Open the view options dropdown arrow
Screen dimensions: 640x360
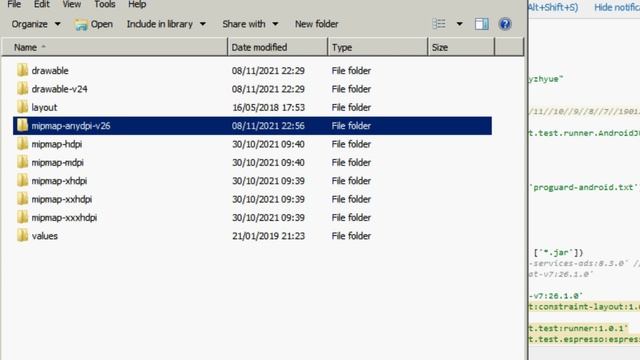[459, 24]
